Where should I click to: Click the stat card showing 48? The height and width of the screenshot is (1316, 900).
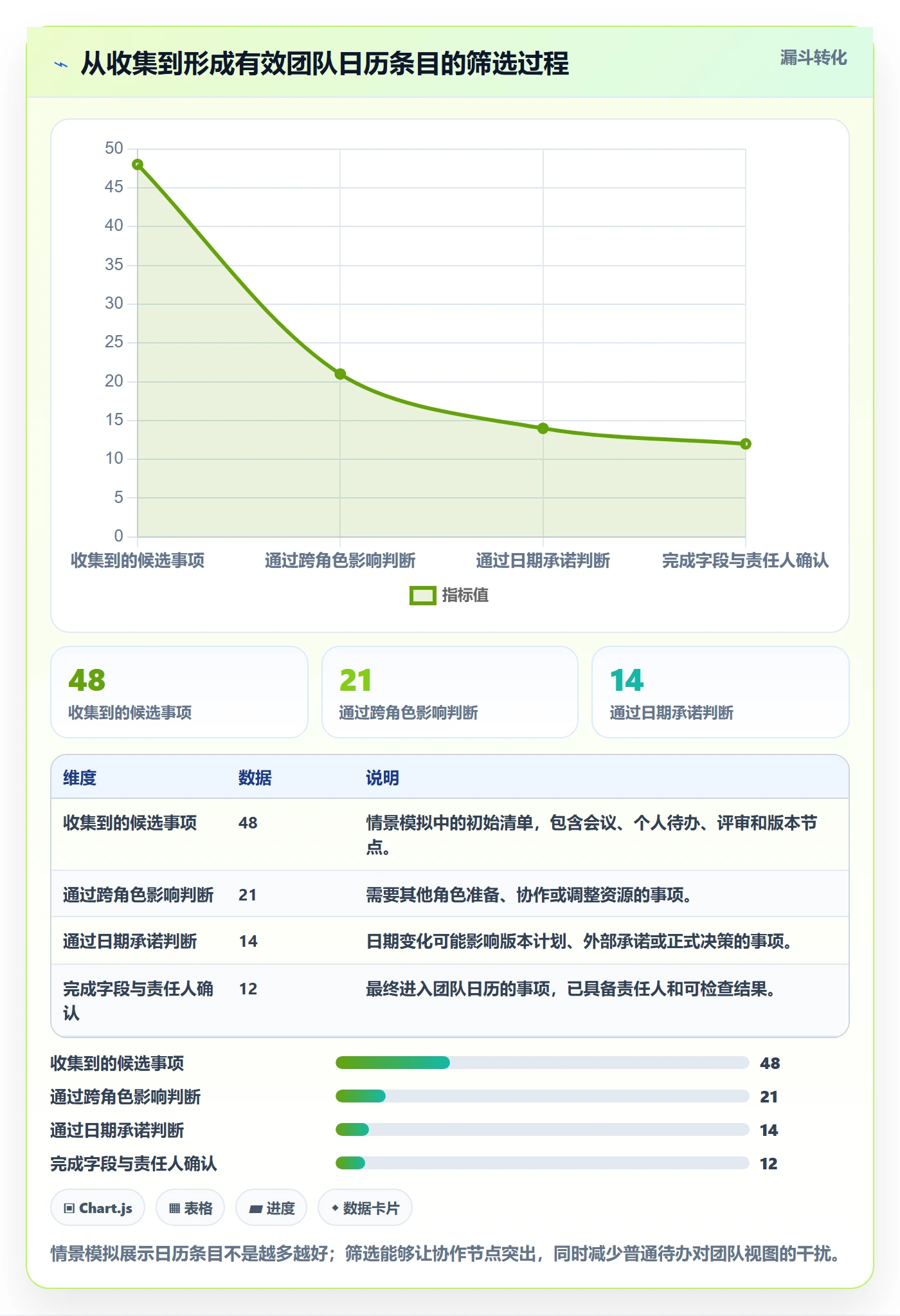[179, 692]
